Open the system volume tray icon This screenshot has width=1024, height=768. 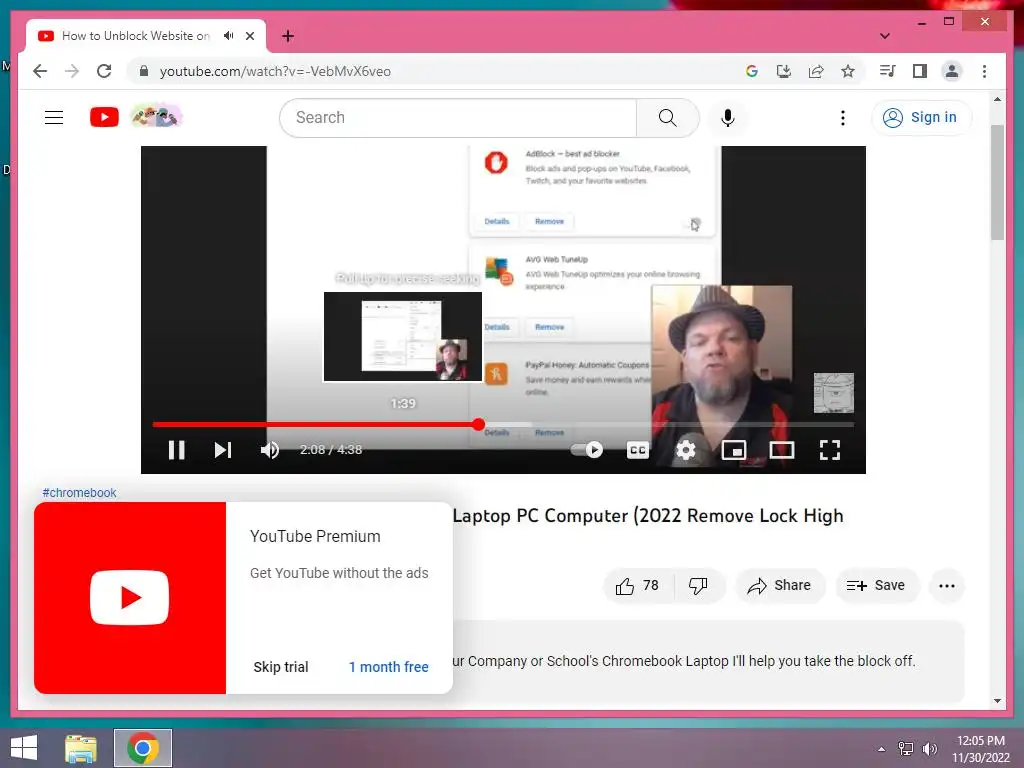[930, 749]
